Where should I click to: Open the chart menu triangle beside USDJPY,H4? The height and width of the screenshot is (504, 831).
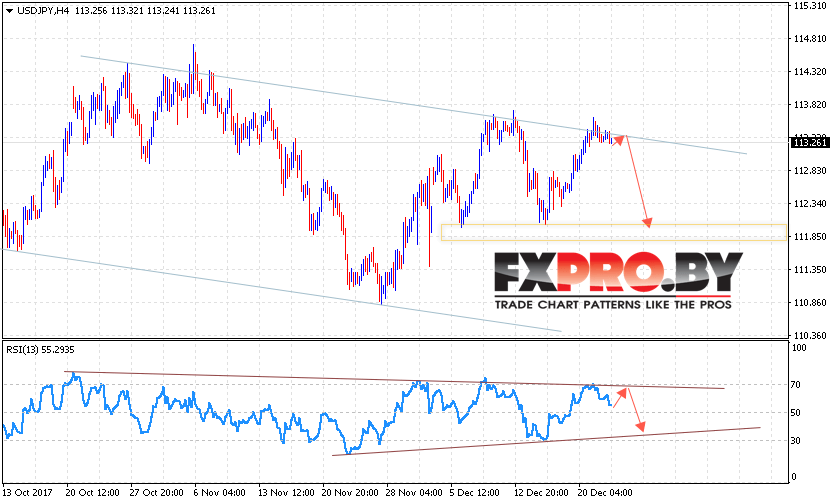(x=9, y=11)
